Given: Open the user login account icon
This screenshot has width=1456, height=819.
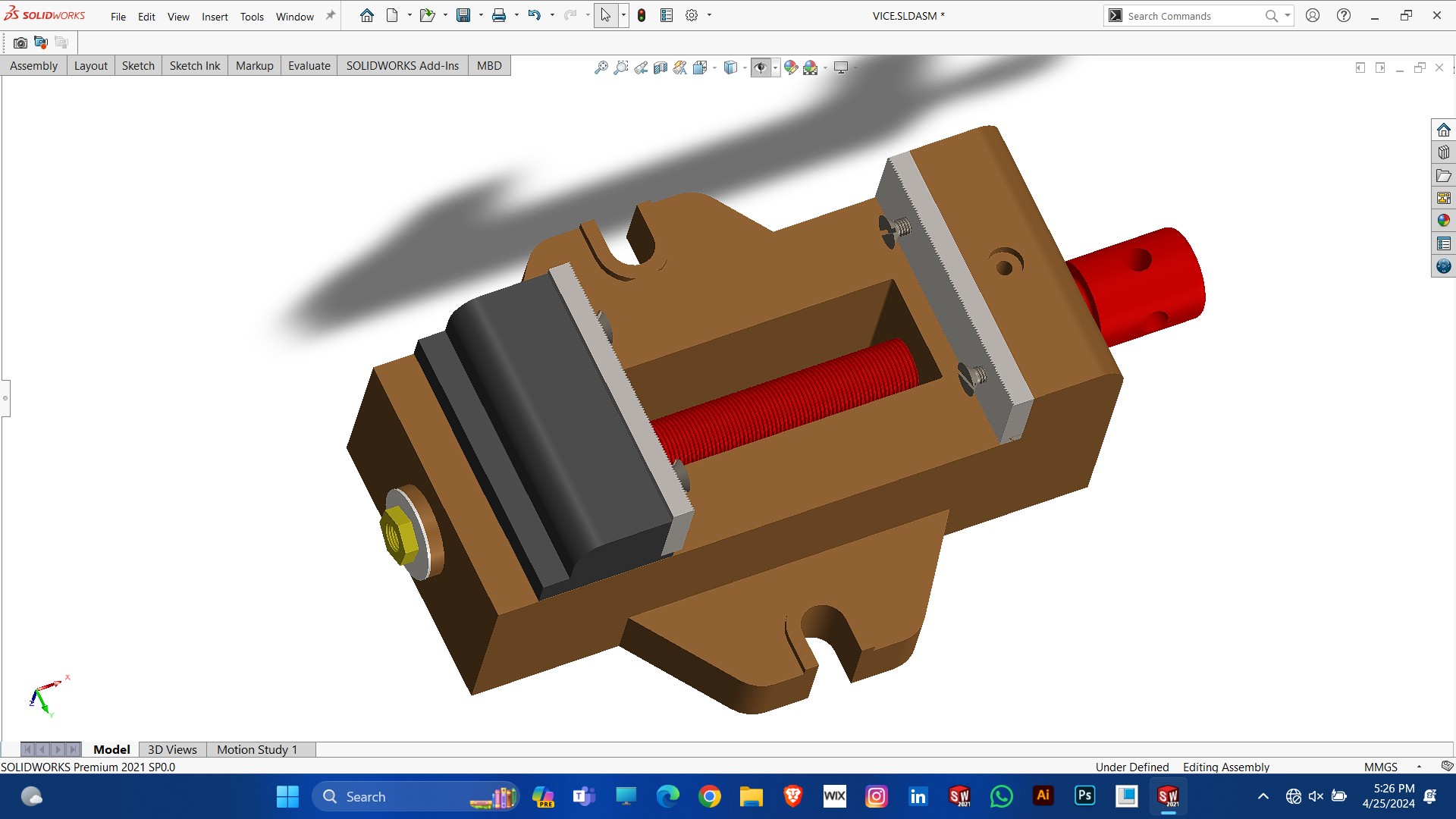Looking at the screenshot, I should point(1313,15).
